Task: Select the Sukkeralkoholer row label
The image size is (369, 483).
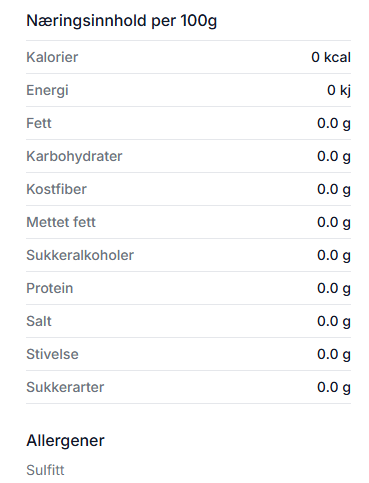Action: (80, 255)
